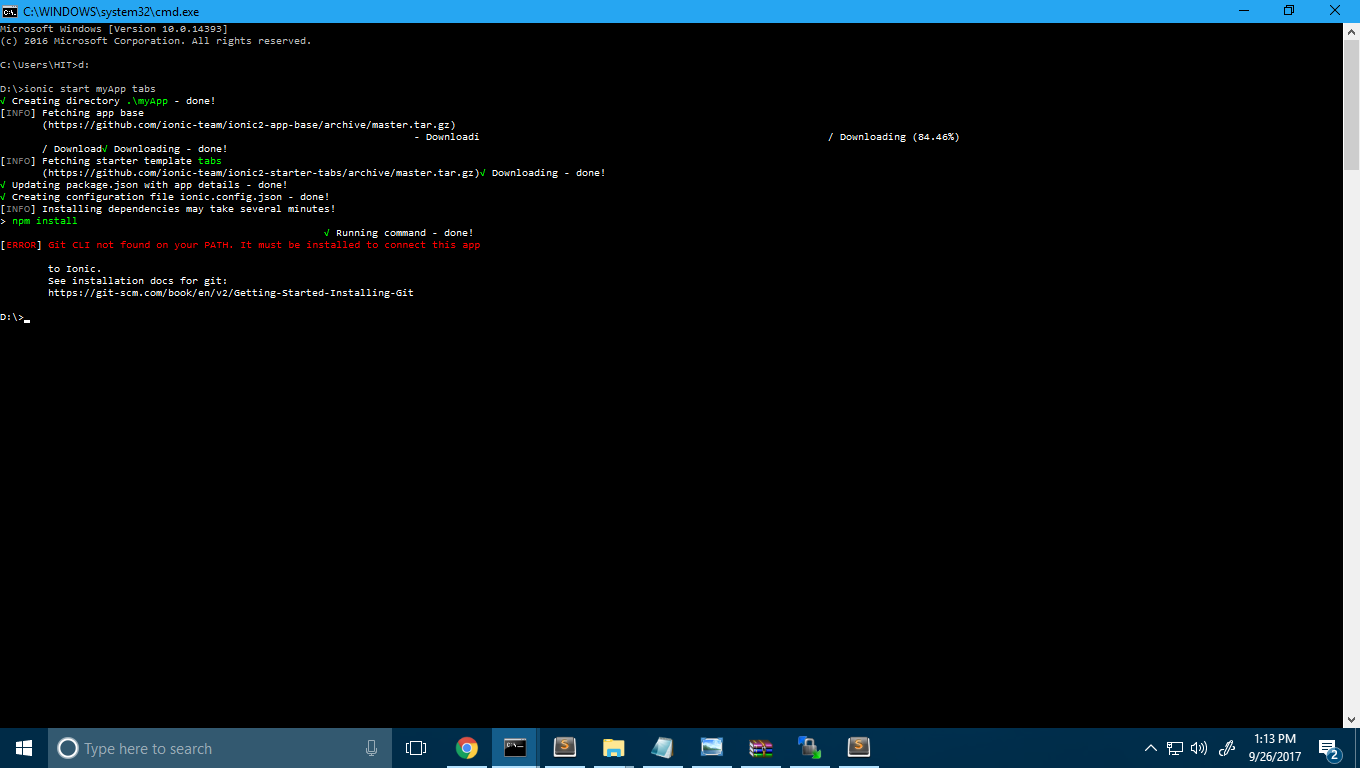Open File Explorer from the taskbar
The height and width of the screenshot is (768, 1360).
pos(613,748)
